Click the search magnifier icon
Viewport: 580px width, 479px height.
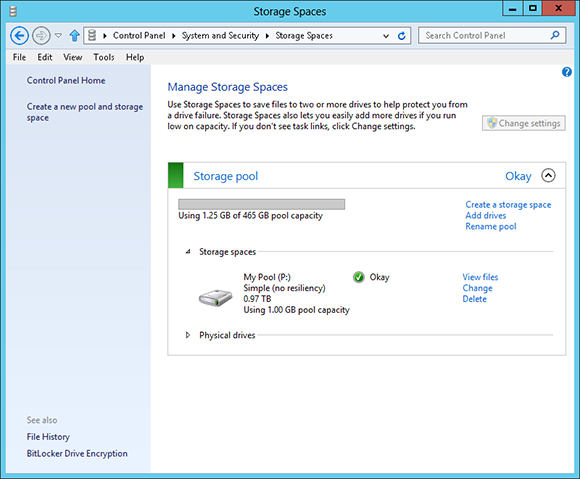tap(555, 36)
